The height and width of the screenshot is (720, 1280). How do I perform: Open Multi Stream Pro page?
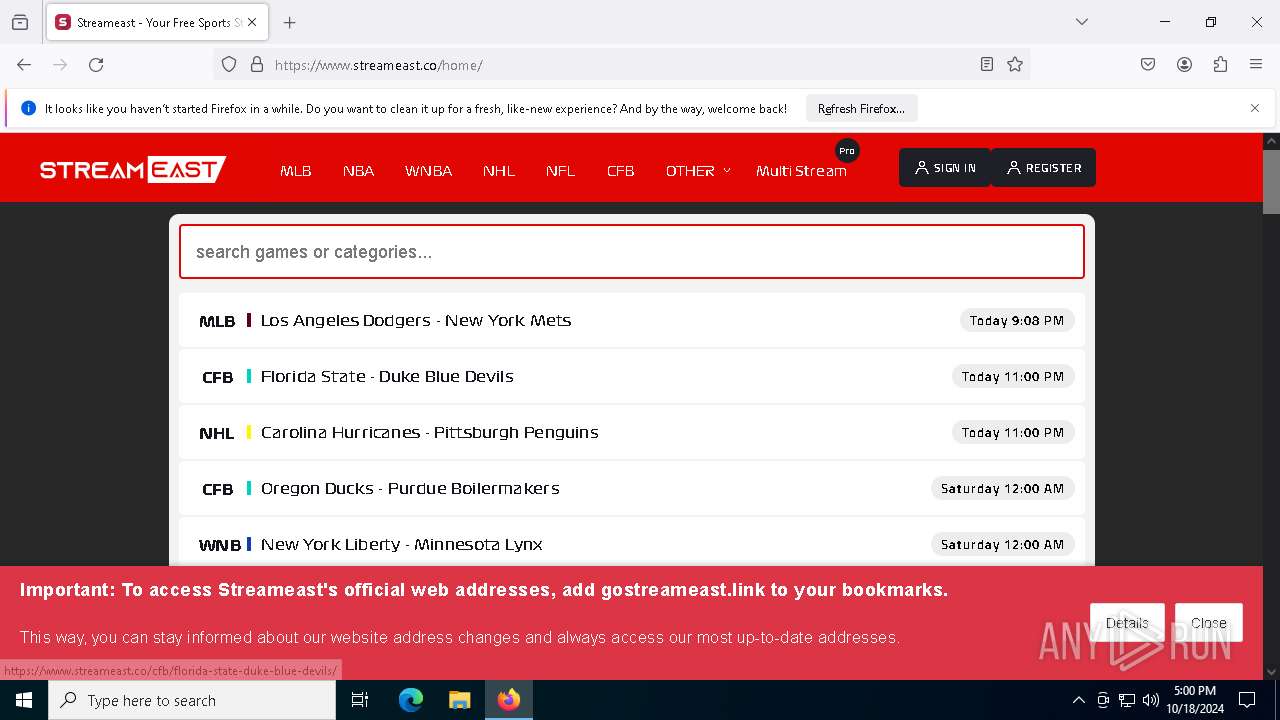(x=801, y=171)
